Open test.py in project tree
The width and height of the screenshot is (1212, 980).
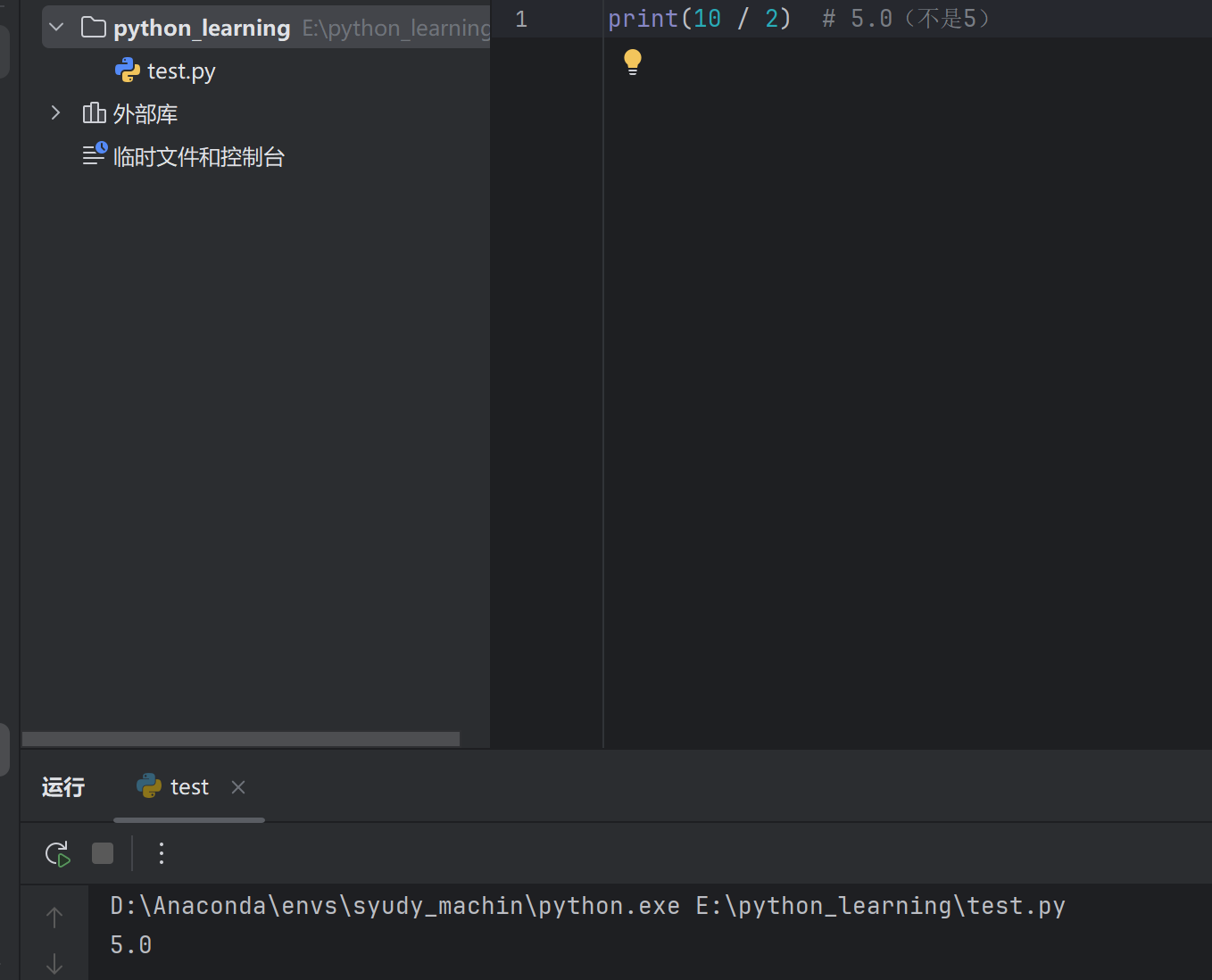pyautogui.click(x=181, y=71)
